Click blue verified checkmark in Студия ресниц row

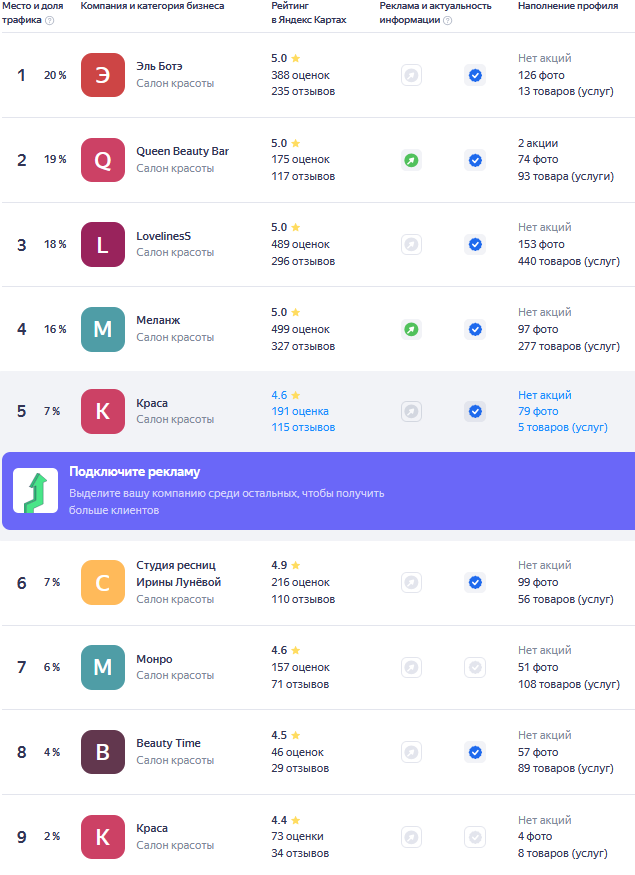[x=475, y=583]
